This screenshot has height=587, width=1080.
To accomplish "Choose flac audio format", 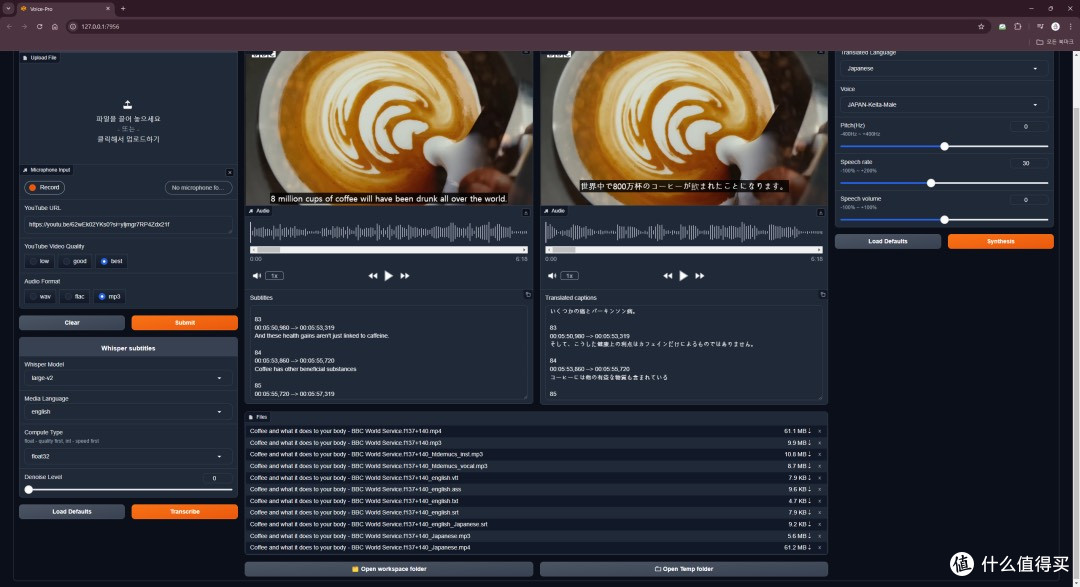I will click(x=74, y=296).
